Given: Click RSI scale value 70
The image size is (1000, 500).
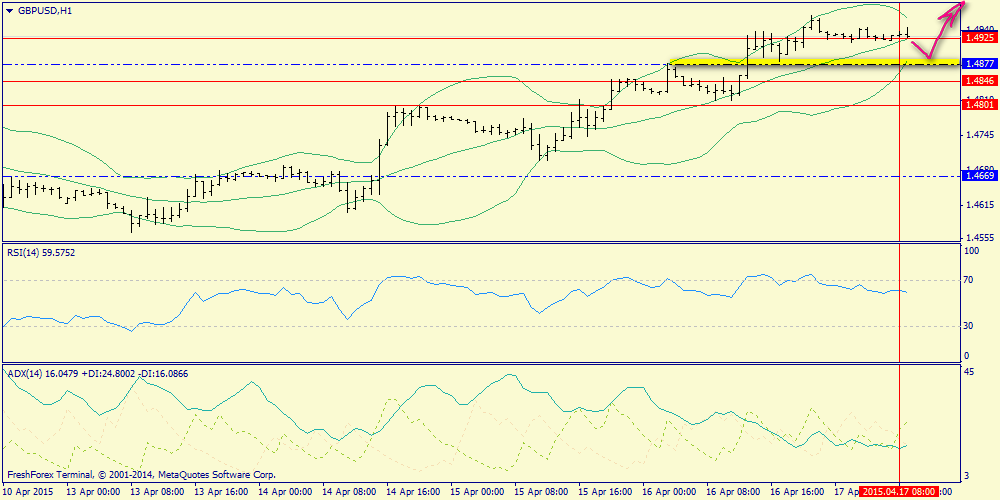Looking at the screenshot, I should pyautogui.click(x=969, y=279).
